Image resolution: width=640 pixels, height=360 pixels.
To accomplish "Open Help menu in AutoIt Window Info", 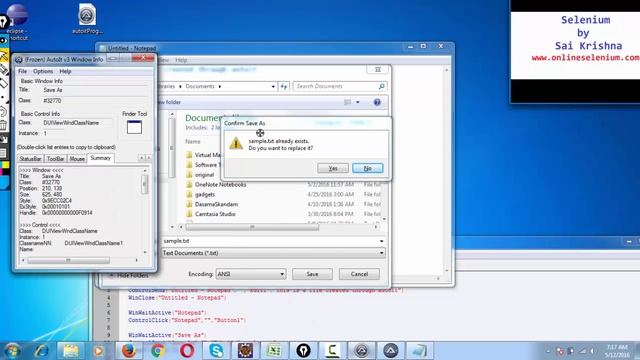I will pyautogui.click(x=65, y=71).
